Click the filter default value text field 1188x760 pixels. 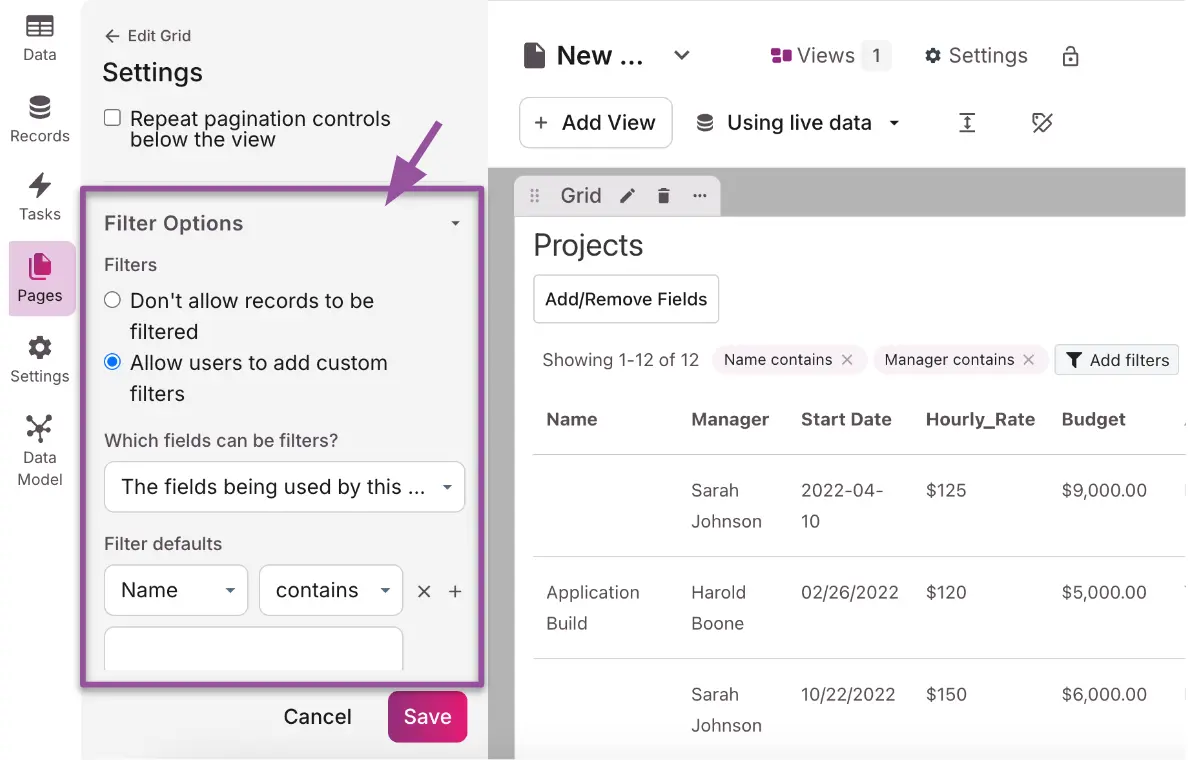point(253,649)
